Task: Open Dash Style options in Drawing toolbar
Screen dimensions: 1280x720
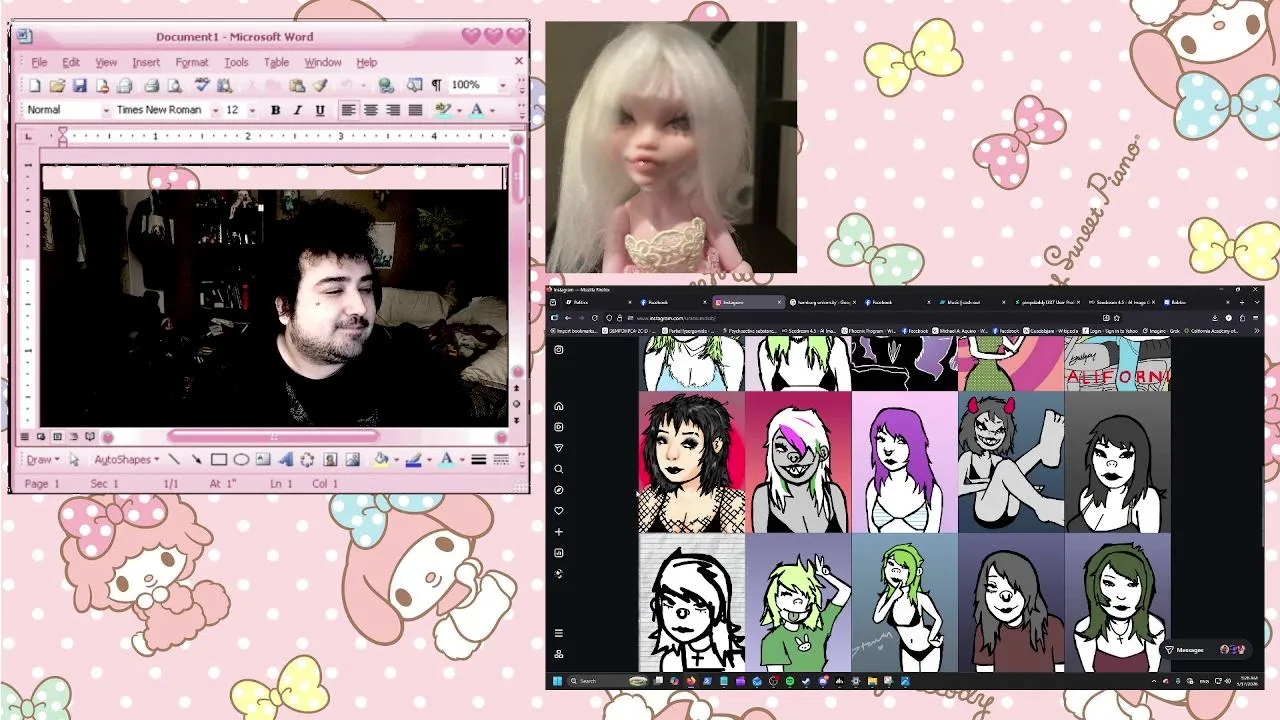Action: pyautogui.click(x=501, y=460)
